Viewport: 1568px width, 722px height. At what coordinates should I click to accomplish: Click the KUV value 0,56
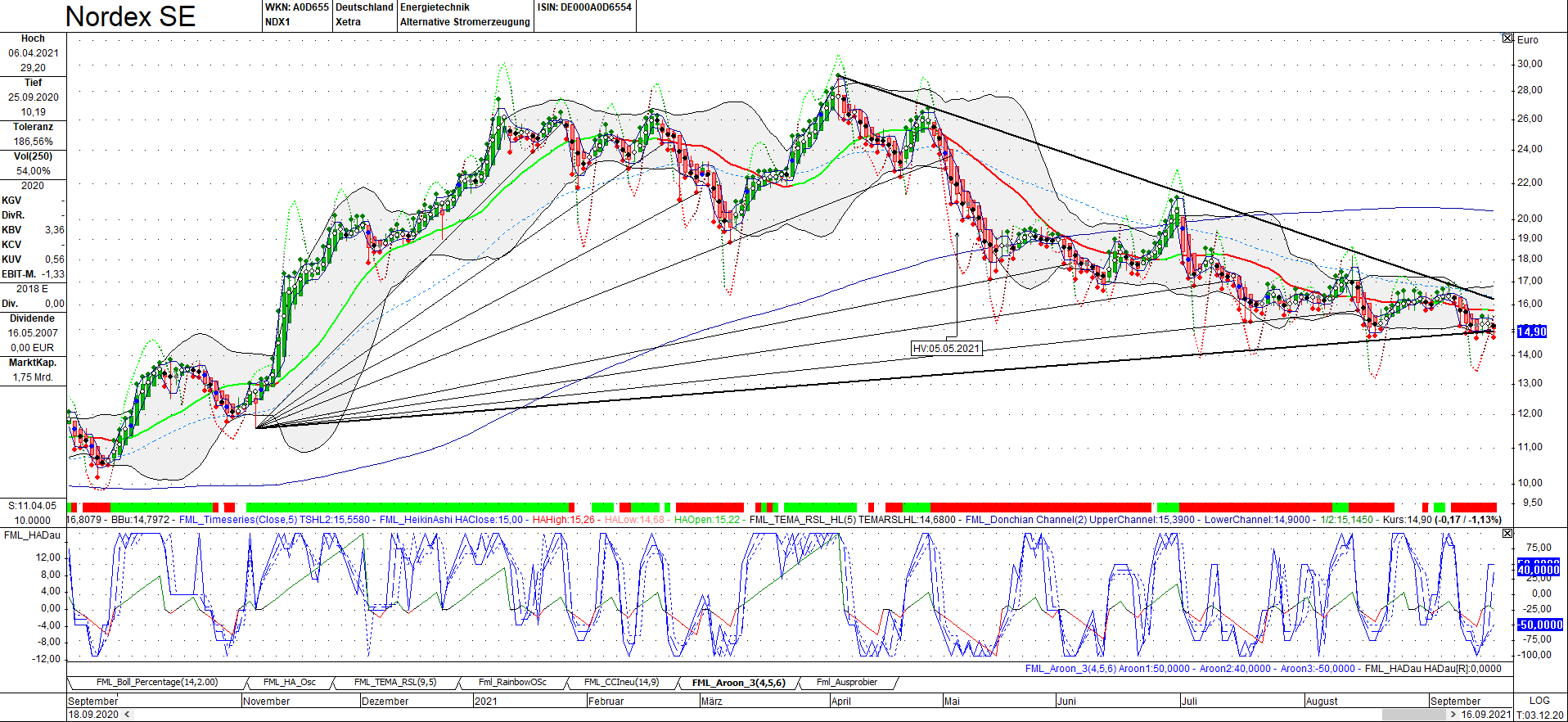[55, 259]
